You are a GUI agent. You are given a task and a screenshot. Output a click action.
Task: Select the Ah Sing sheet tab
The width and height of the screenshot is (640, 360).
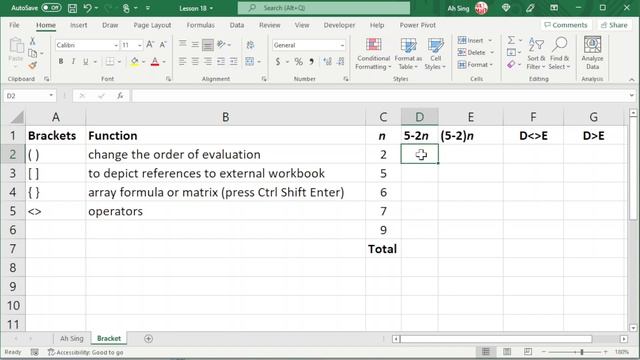pos(71,338)
